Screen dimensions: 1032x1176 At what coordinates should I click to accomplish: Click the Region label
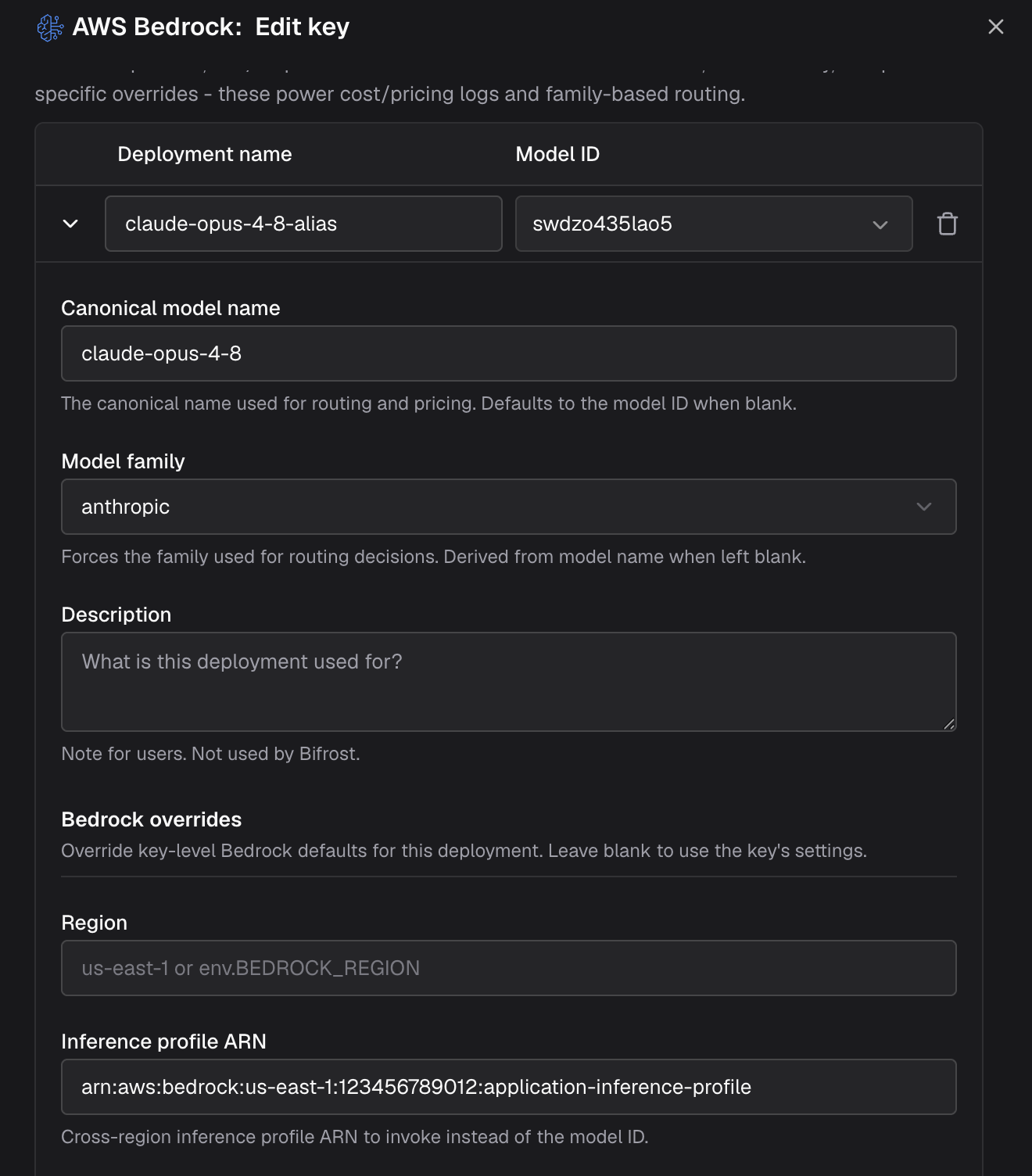(95, 923)
